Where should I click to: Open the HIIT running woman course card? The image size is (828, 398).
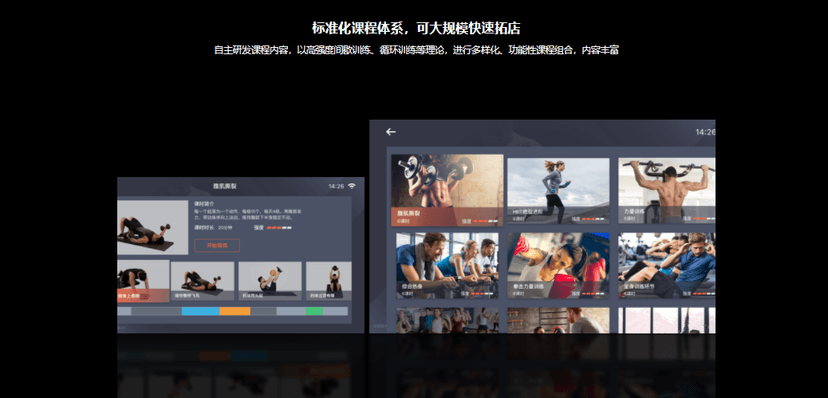[x=558, y=191]
